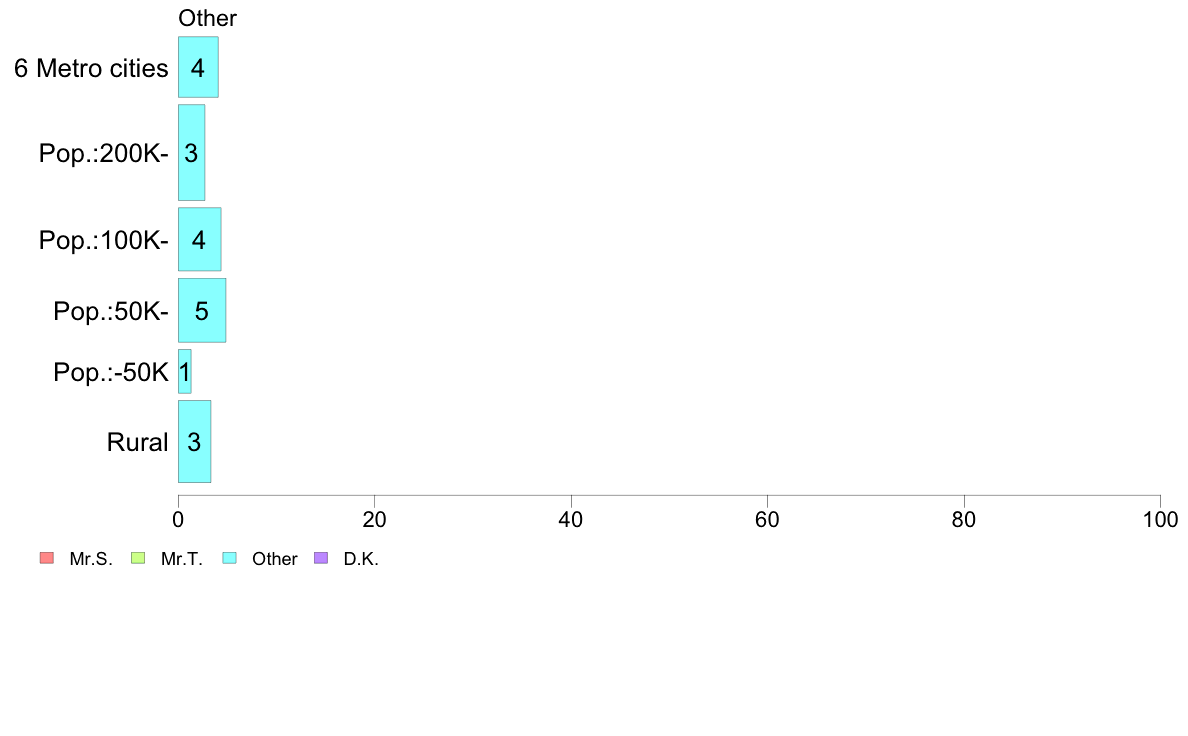Screen dimensions: 1188x736
Task: Click the Mr.S. legend text
Action: (x=91, y=559)
